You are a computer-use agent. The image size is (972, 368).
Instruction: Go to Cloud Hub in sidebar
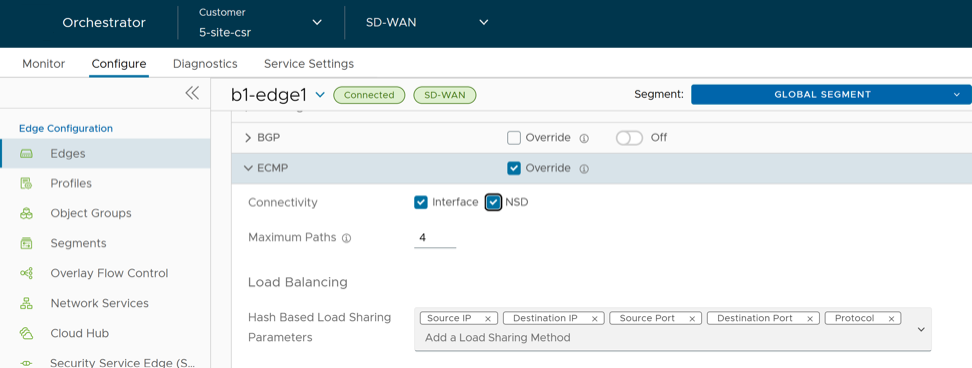[79, 333]
